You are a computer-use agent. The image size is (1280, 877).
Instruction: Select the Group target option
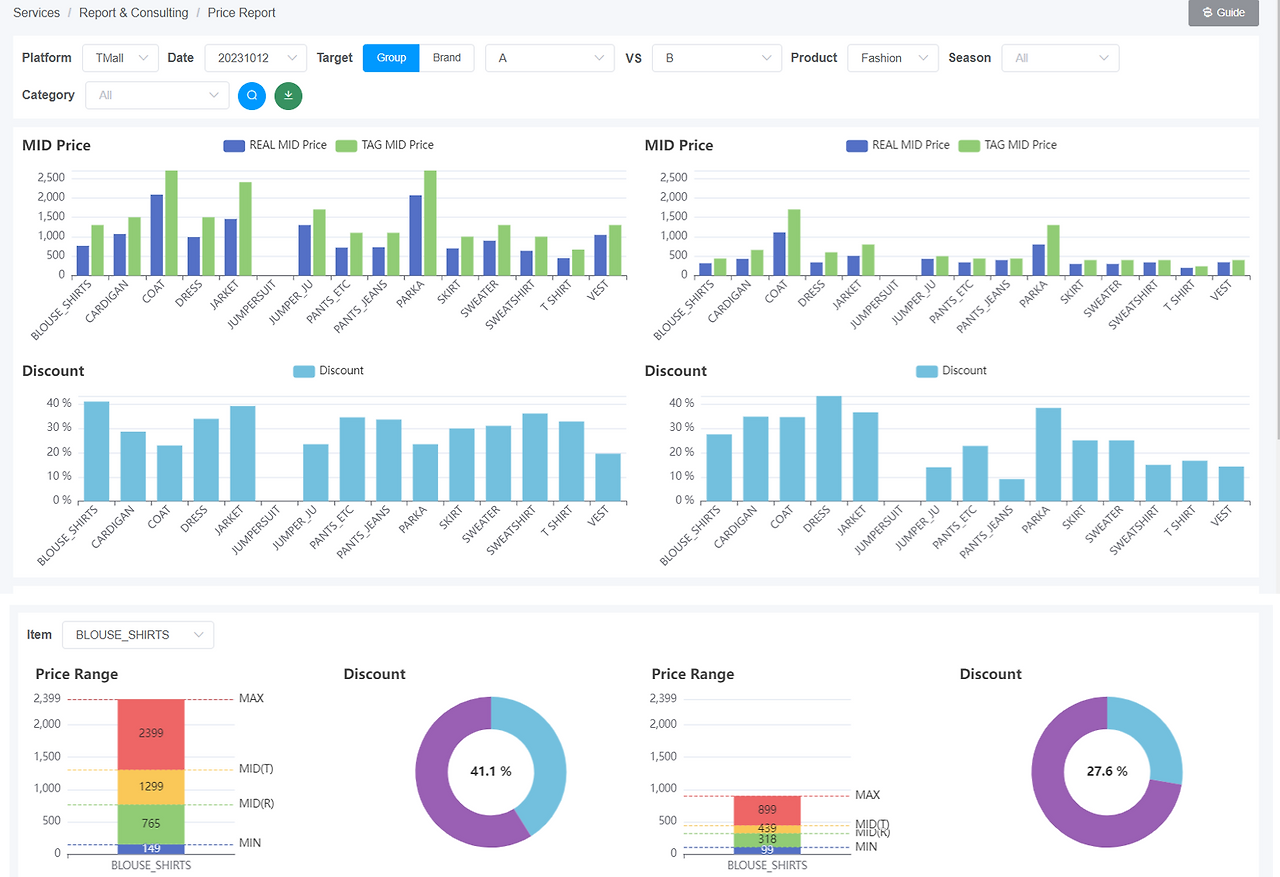click(x=391, y=58)
